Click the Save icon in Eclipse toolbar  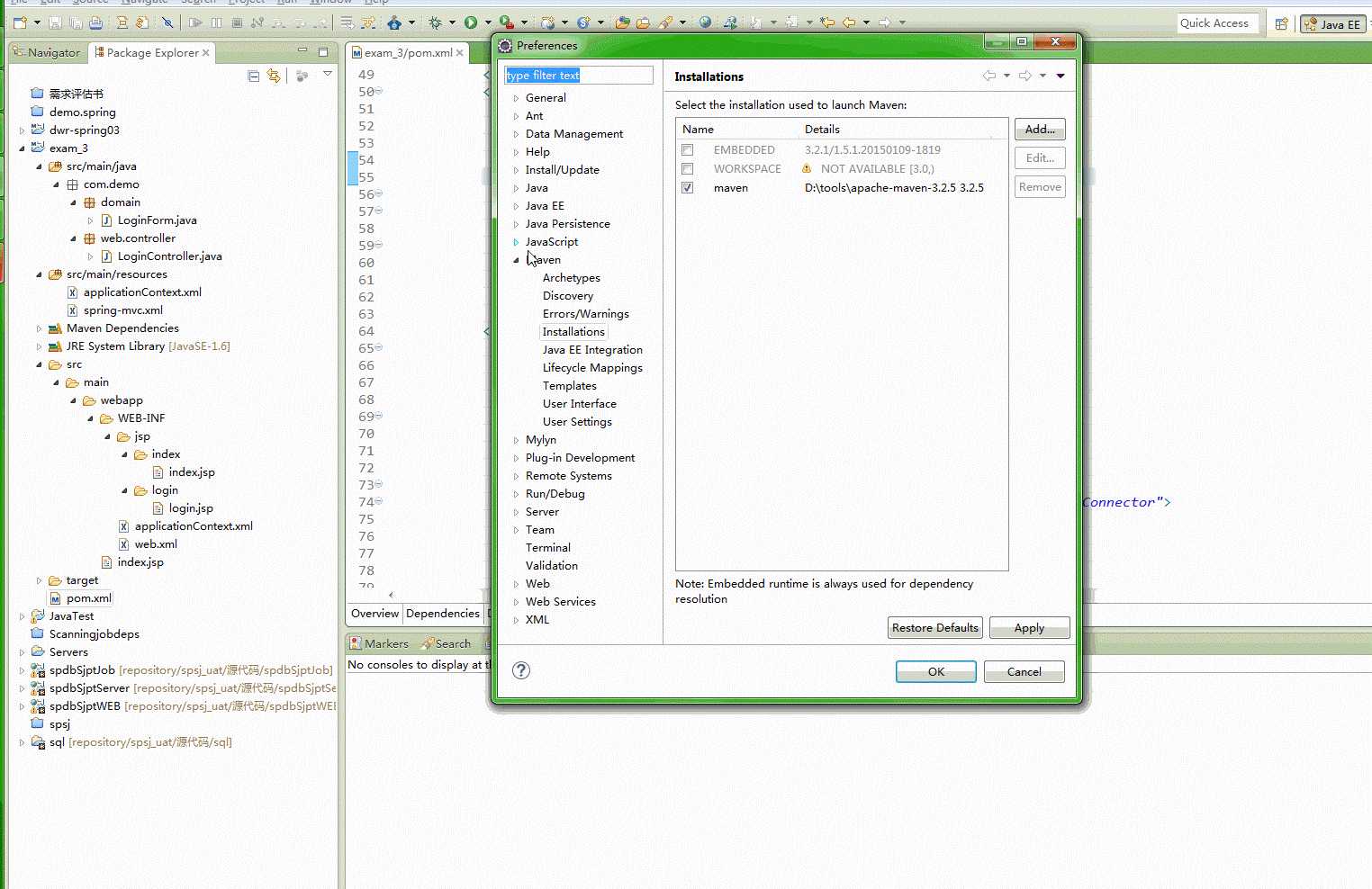[x=56, y=22]
